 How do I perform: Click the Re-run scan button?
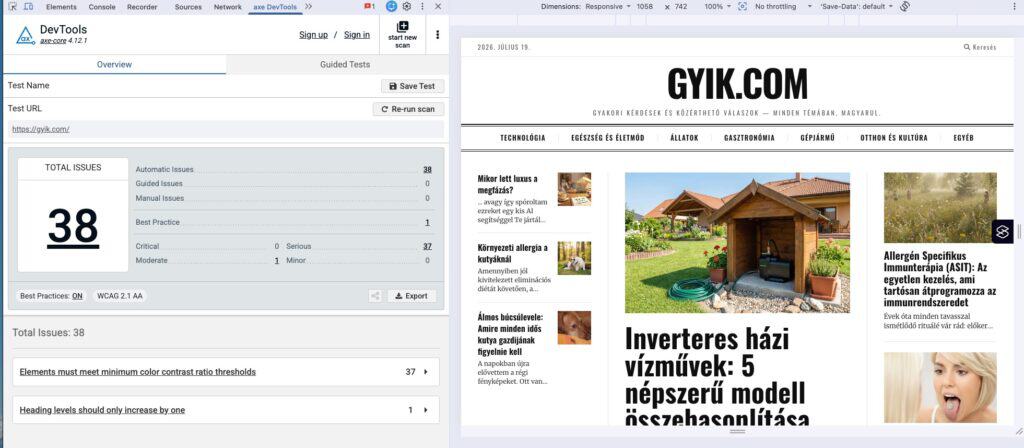tap(408, 109)
